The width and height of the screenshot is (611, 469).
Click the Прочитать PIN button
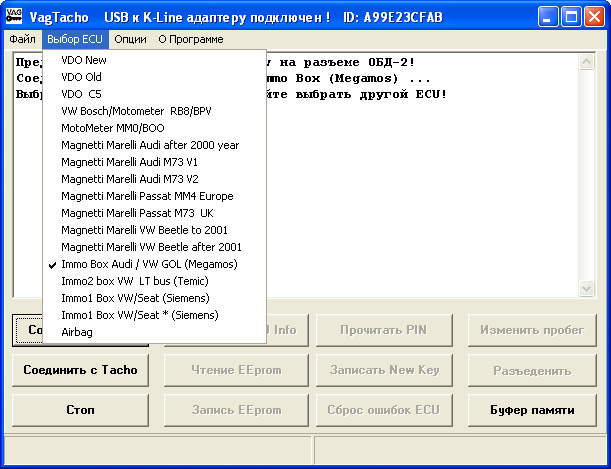pyautogui.click(x=384, y=330)
